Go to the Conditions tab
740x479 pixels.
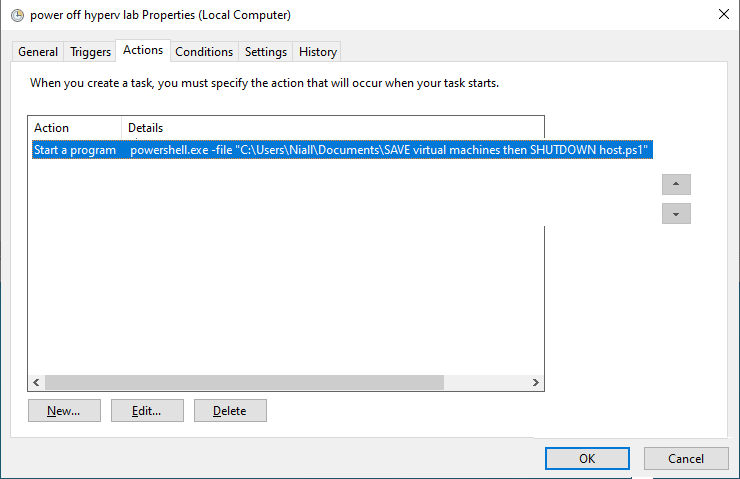pyautogui.click(x=204, y=51)
